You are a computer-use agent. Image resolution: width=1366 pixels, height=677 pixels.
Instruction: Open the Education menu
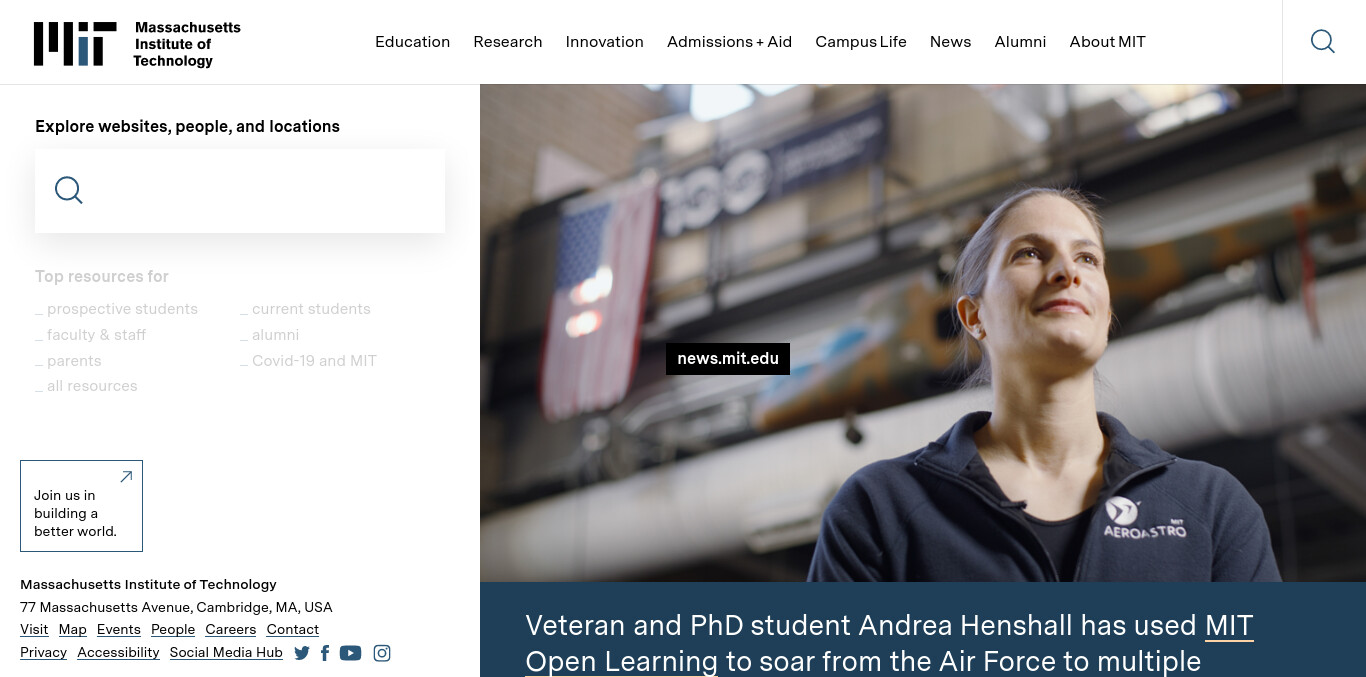[x=413, y=42]
